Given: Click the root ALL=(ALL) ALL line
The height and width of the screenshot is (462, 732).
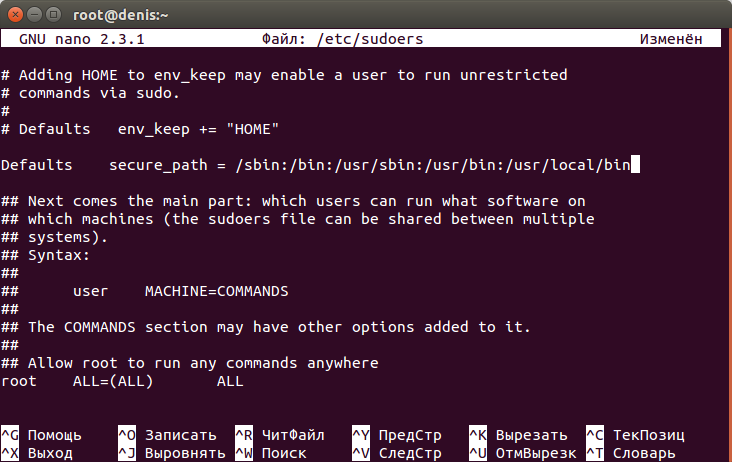Looking at the screenshot, I should pos(122,381).
